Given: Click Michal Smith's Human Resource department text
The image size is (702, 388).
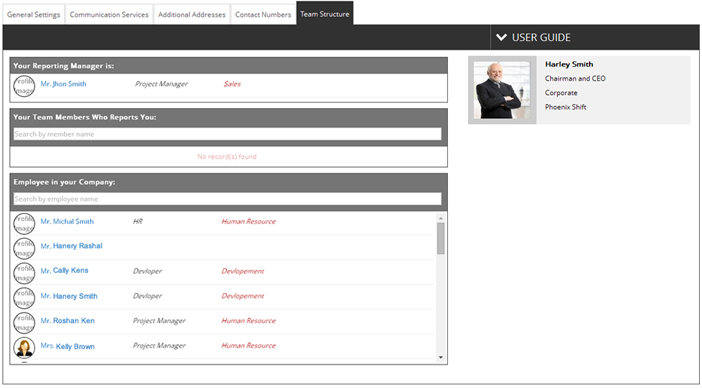Looking at the screenshot, I should pos(248,221).
